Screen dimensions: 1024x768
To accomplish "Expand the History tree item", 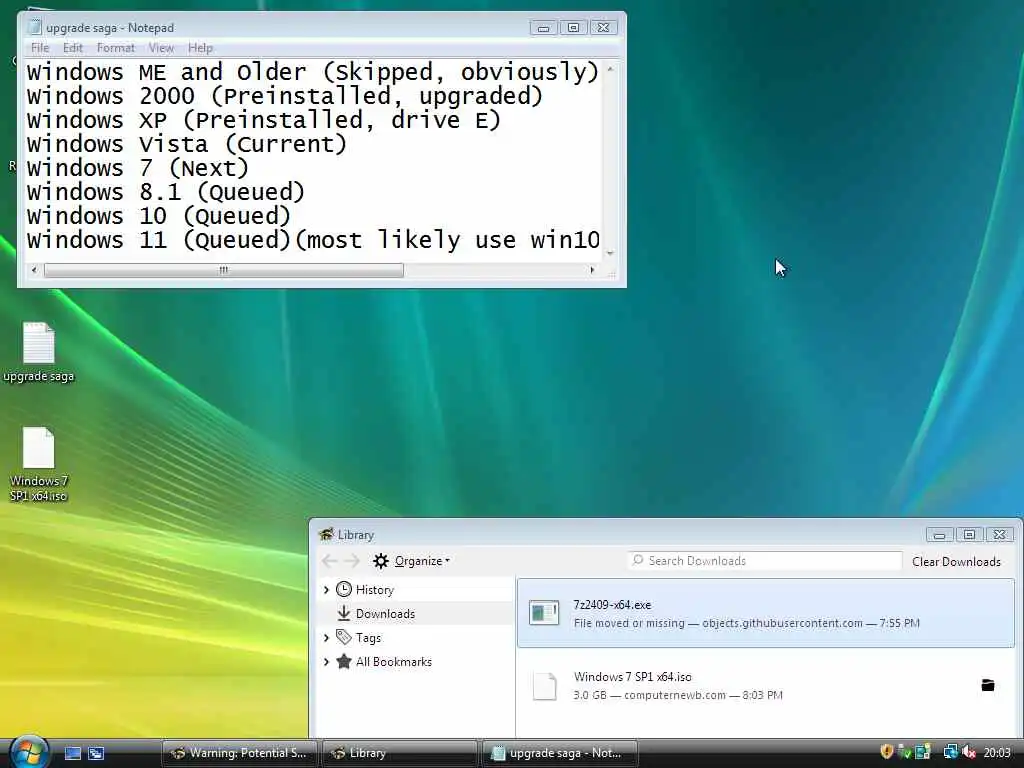I will pos(327,590).
